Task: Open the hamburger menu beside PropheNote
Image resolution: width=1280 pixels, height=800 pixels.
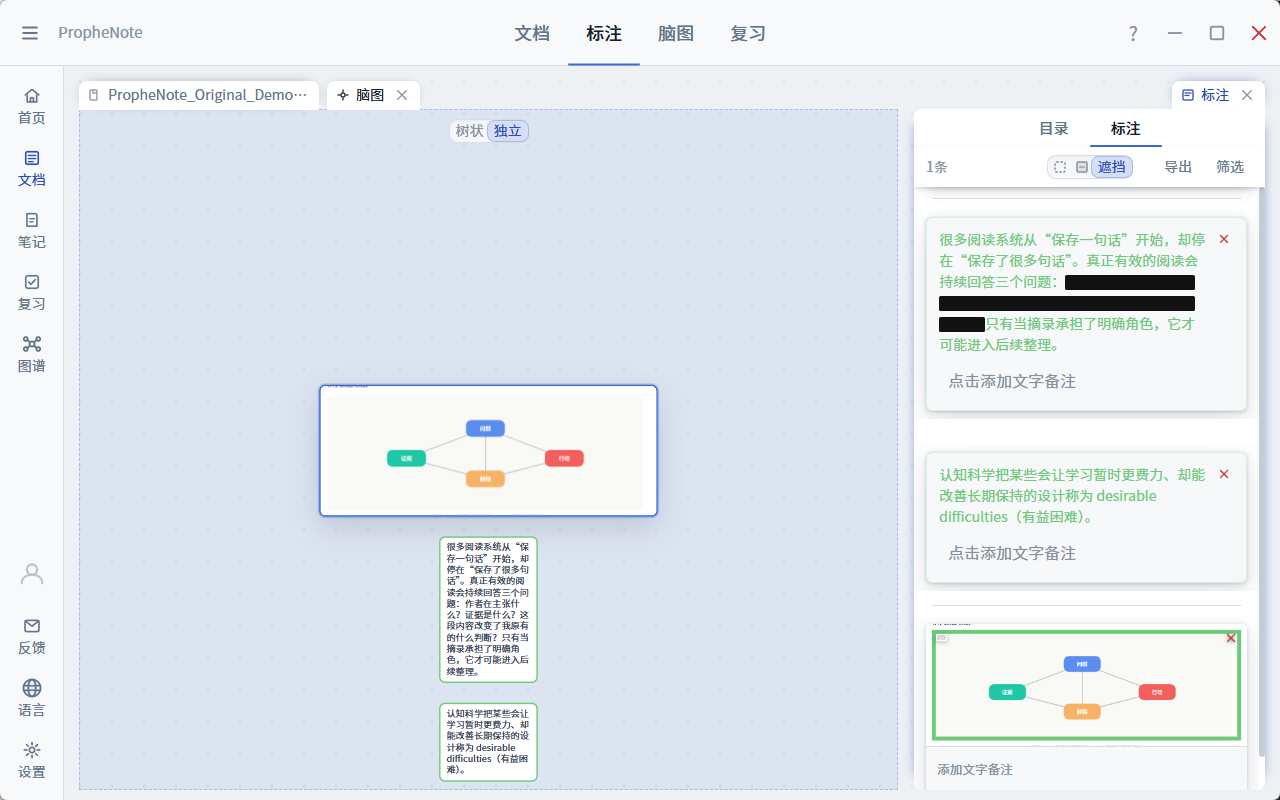Action: pos(30,33)
